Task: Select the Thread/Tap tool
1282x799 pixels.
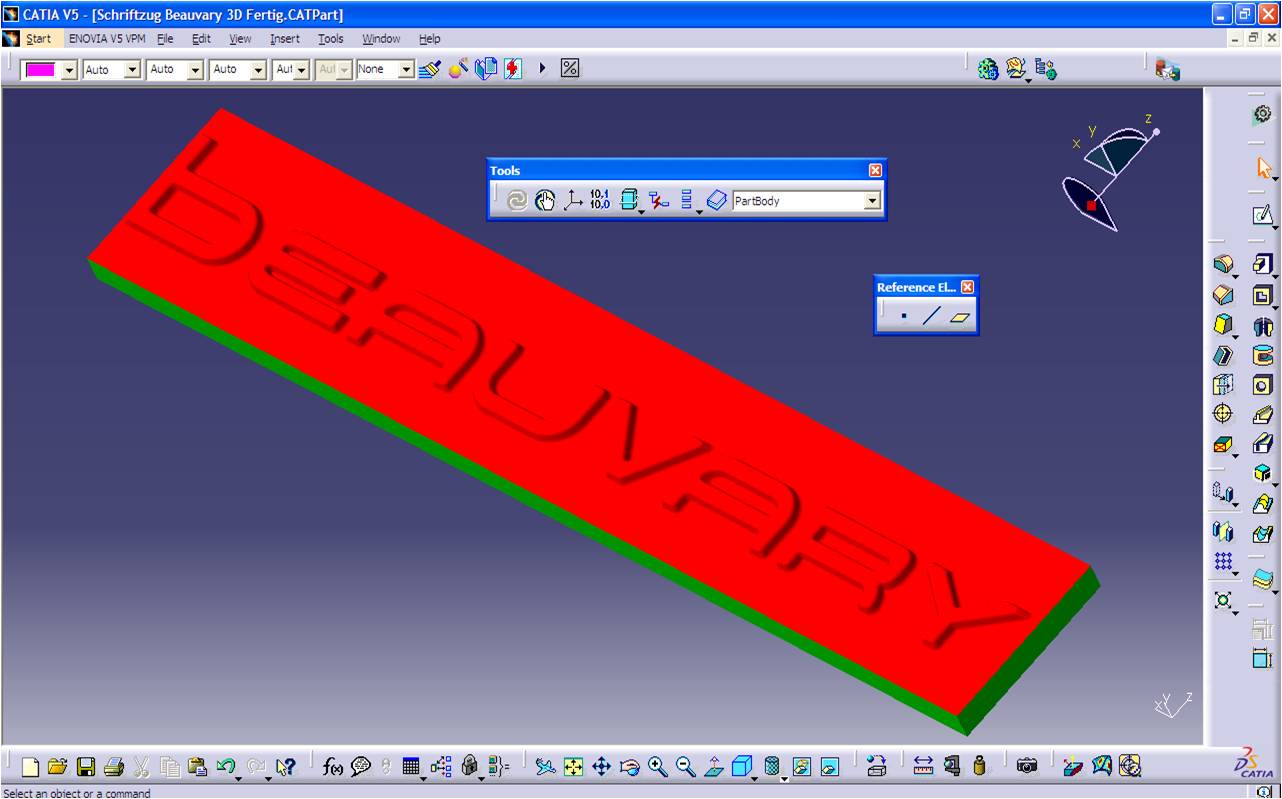Action: pyautogui.click(x=1223, y=414)
